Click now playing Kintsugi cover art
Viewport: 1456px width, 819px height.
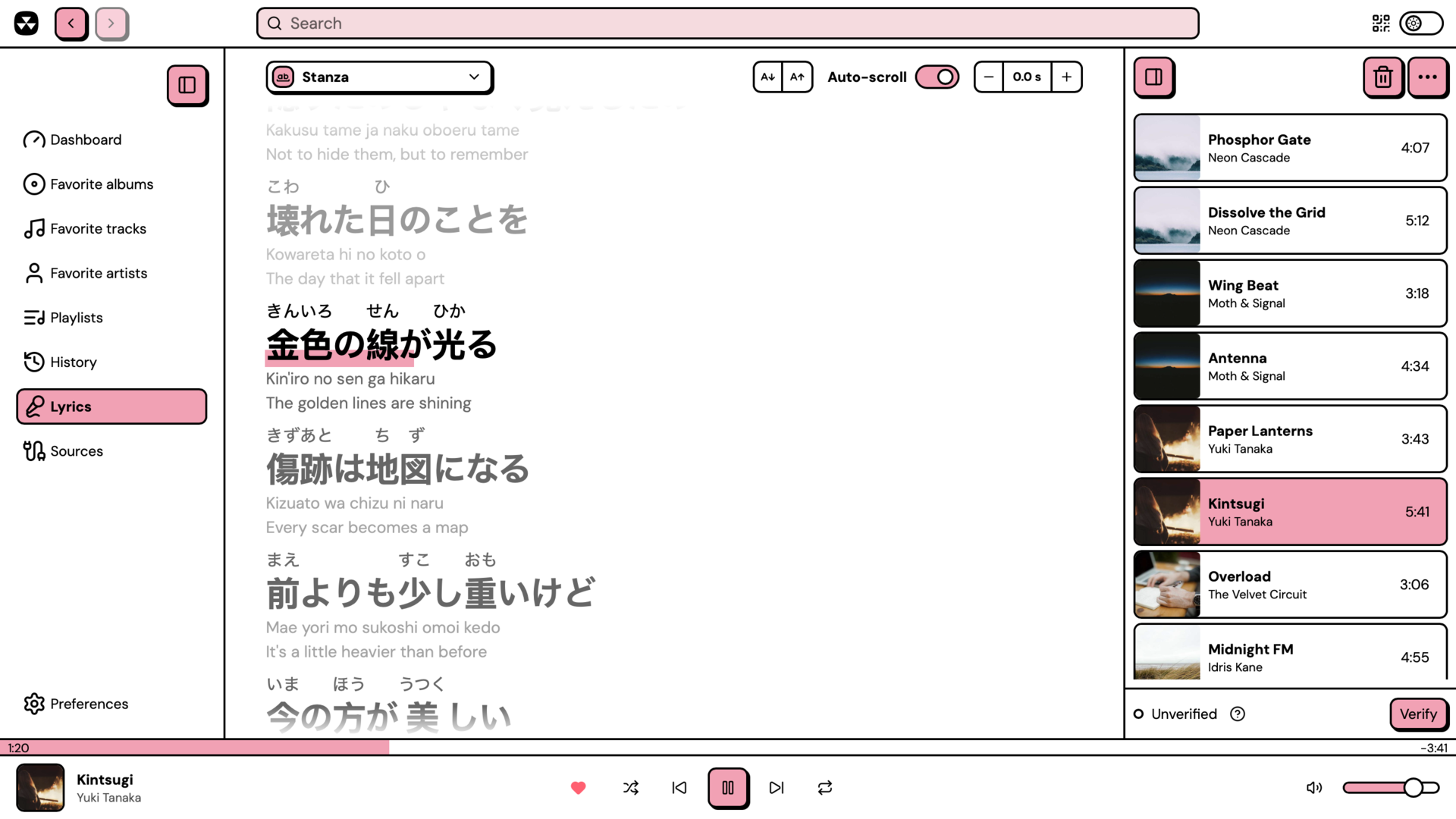[40, 788]
